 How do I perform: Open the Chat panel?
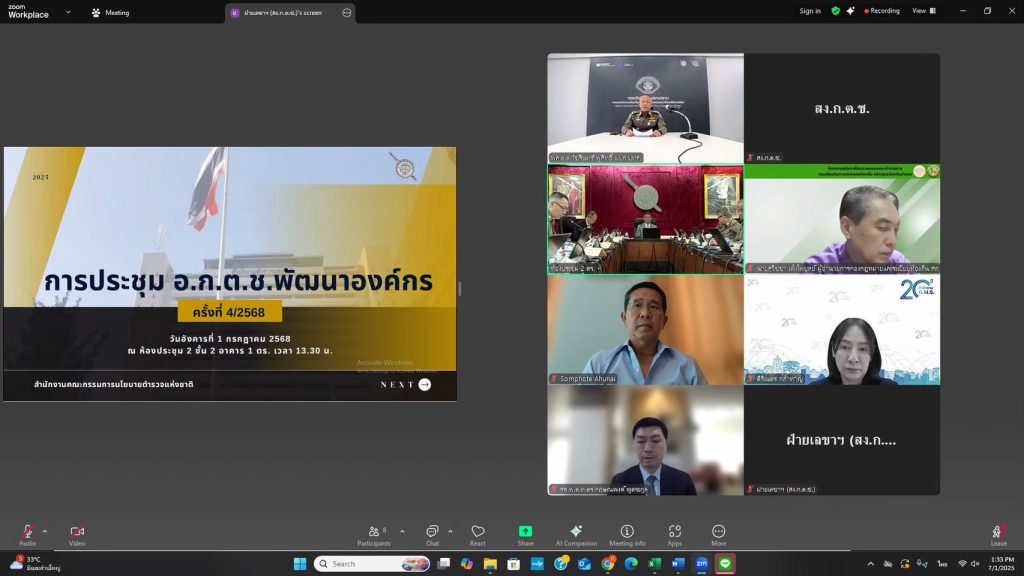click(432, 533)
